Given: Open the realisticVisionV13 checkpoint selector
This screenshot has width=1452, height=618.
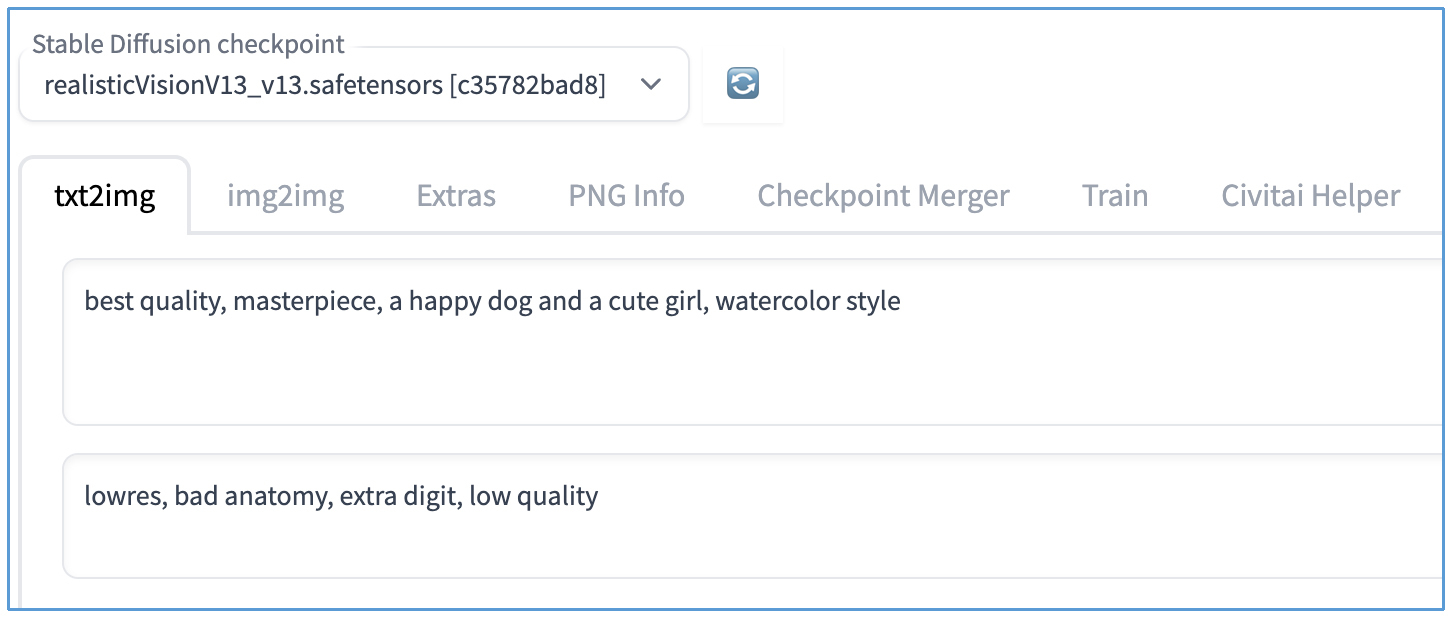Looking at the screenshot, I should coord(325,85).
